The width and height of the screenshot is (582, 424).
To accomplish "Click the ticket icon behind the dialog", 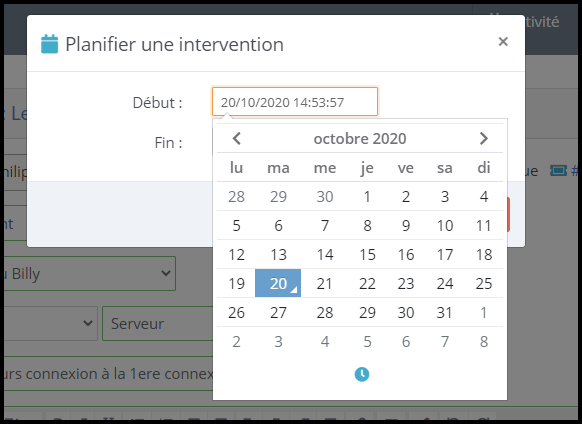I will [558, 170].
